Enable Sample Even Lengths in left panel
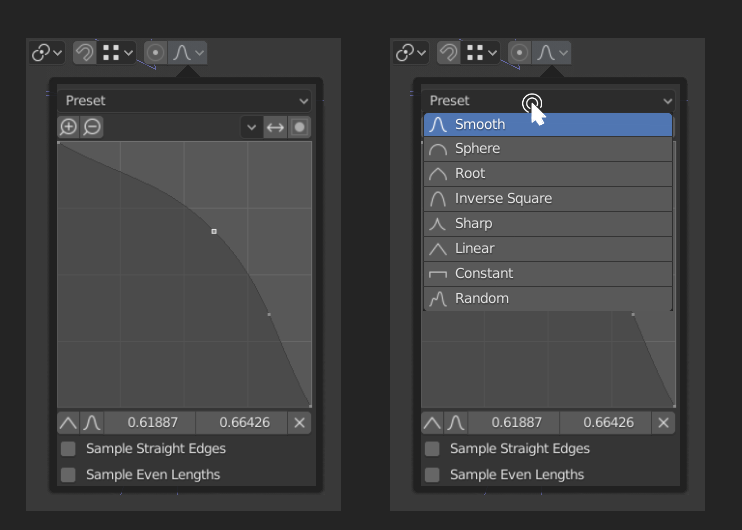Image resolution: width=742 pixels, height=530 pixels. (68, 475)
